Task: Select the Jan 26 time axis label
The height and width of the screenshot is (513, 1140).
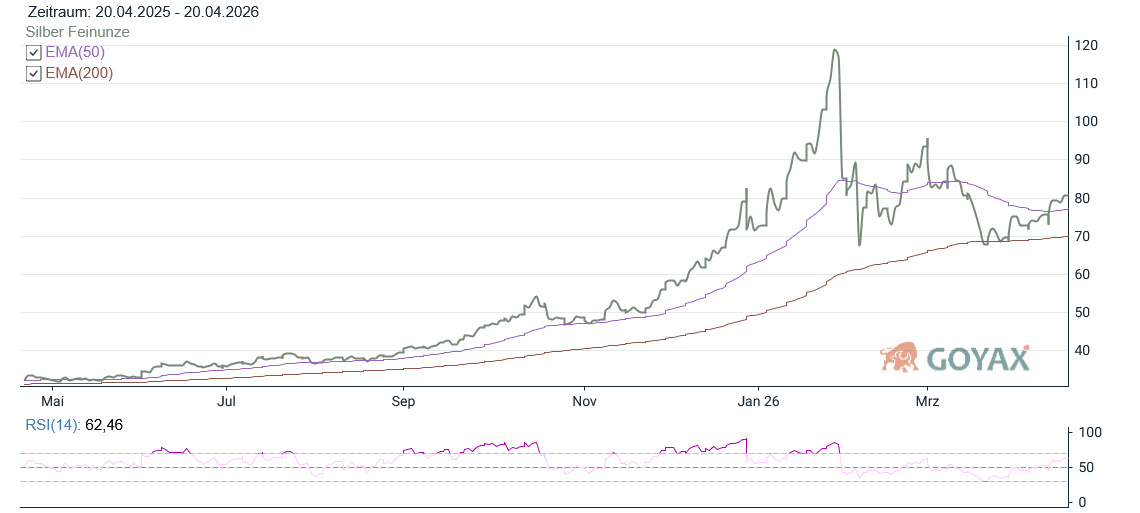Action: pos(758,401)
